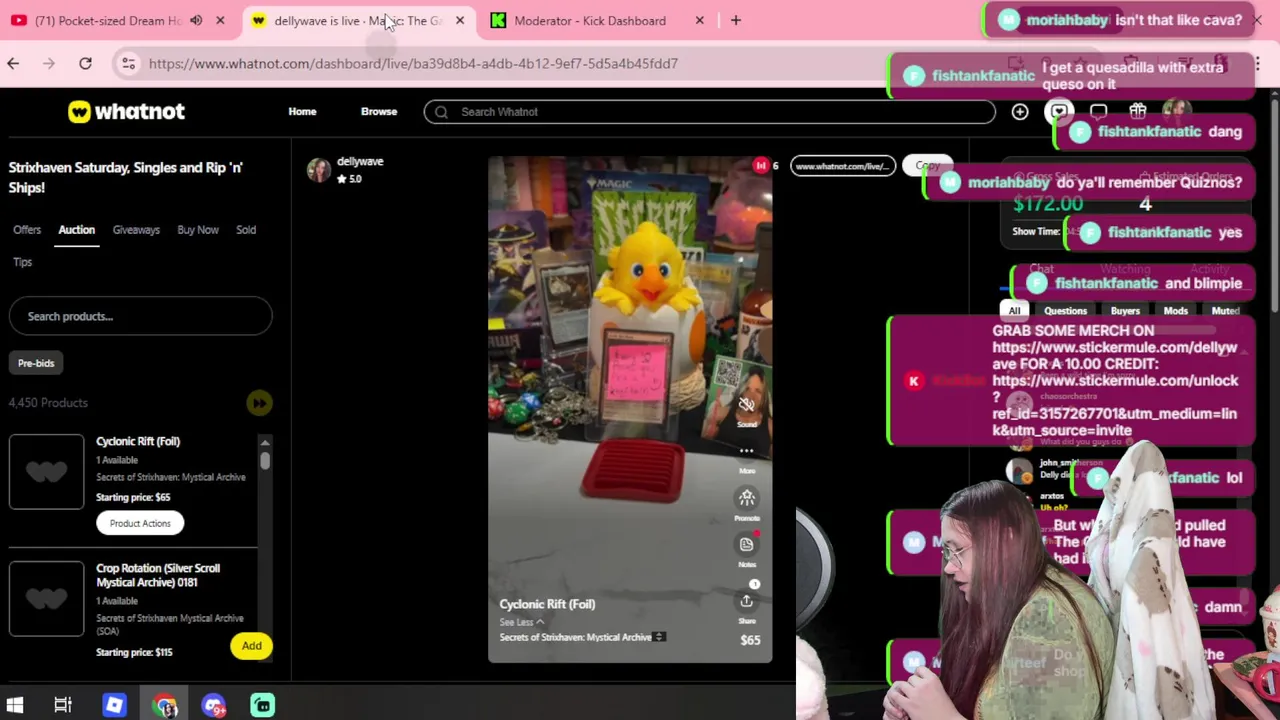The height and width of the screenshot is (720, 1280).
Task: Select the Muted chat filter
Action: point(1225,311)
